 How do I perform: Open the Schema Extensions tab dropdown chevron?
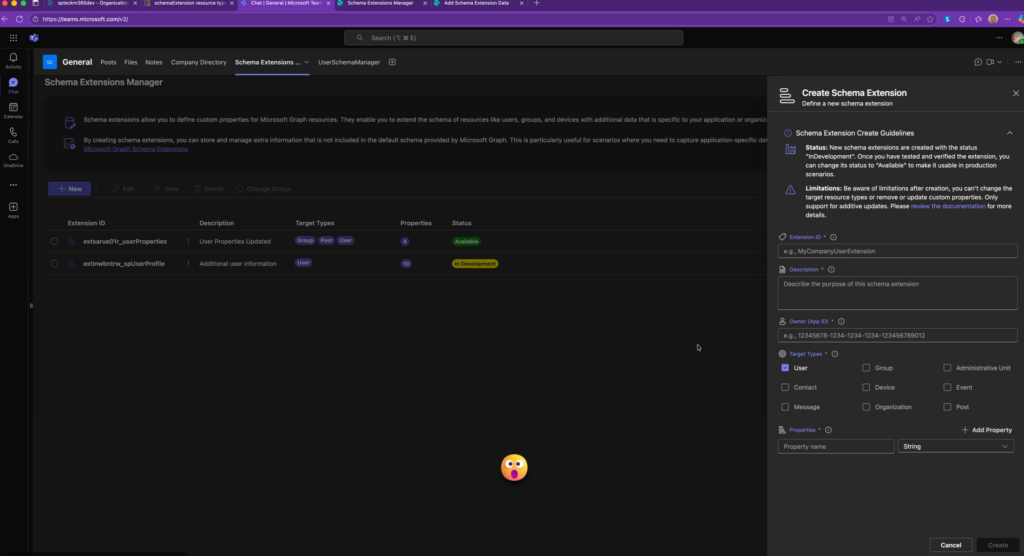pyautogui.click(x=306, y=63)
